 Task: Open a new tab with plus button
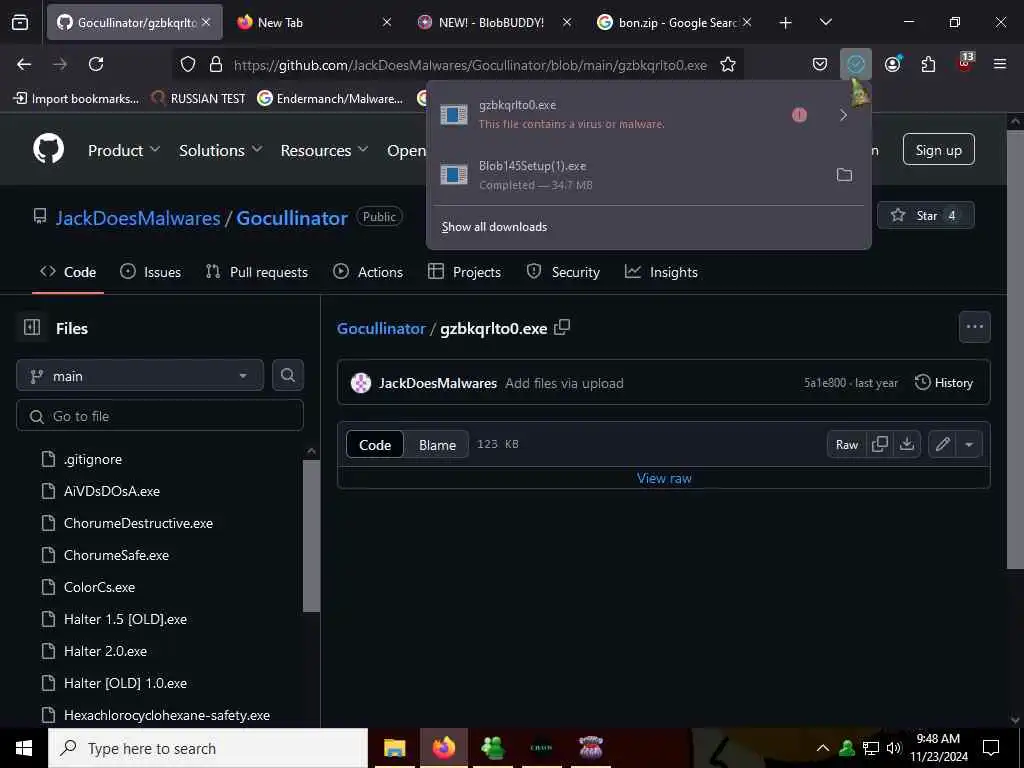[x=786, y=23]
